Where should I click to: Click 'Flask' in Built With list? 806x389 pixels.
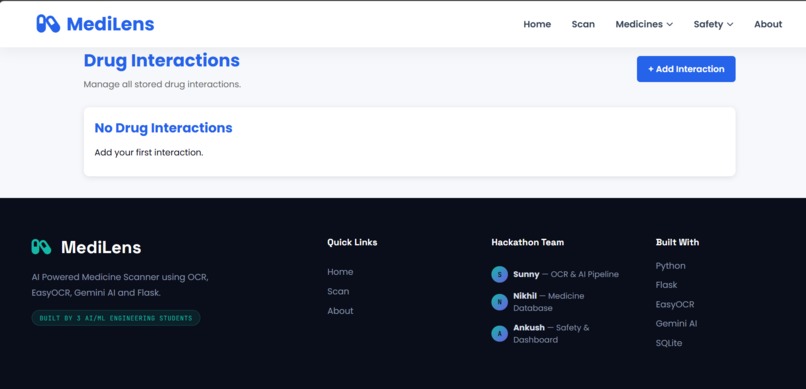tap(666, 285)
